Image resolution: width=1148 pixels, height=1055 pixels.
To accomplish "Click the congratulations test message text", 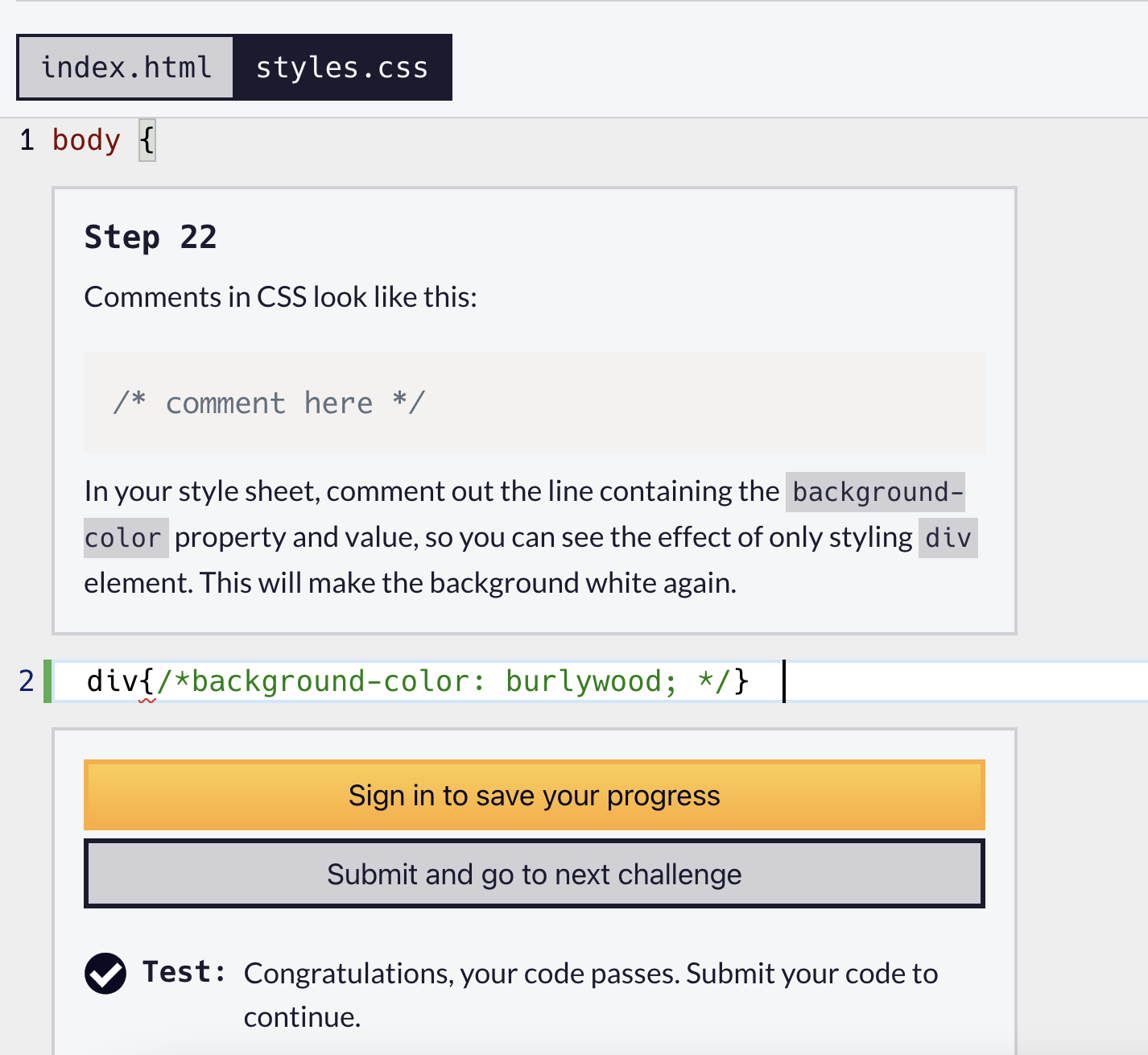I will click(591, 974).
